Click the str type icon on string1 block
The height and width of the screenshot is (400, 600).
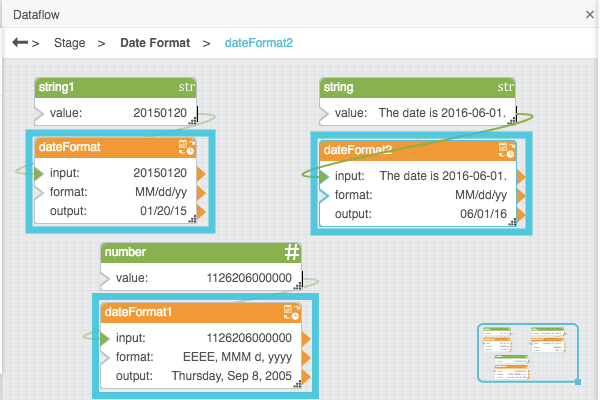[x=187, y=87]
